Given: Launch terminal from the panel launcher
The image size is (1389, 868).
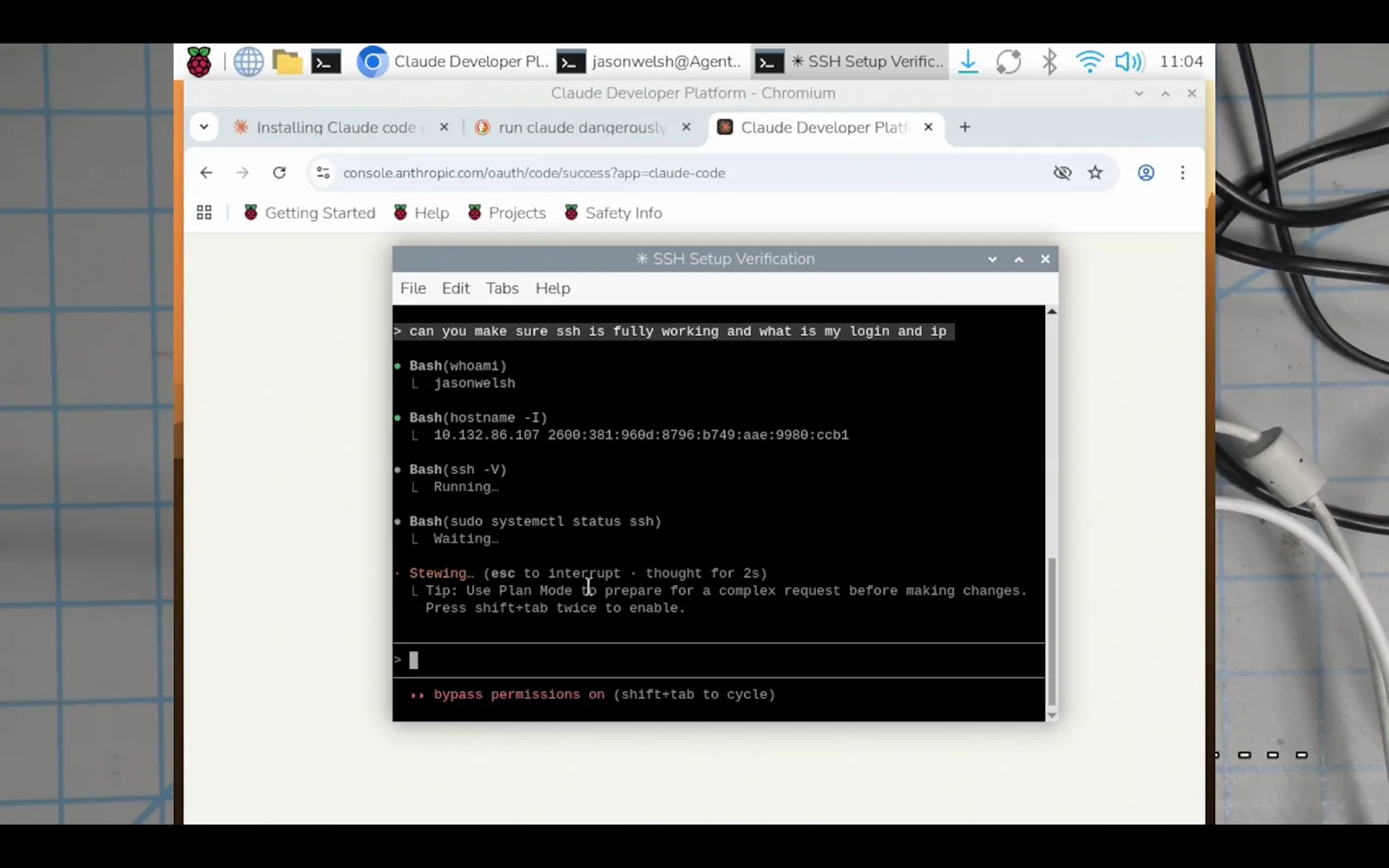Looking at the screenshot, I should (326, 62).
